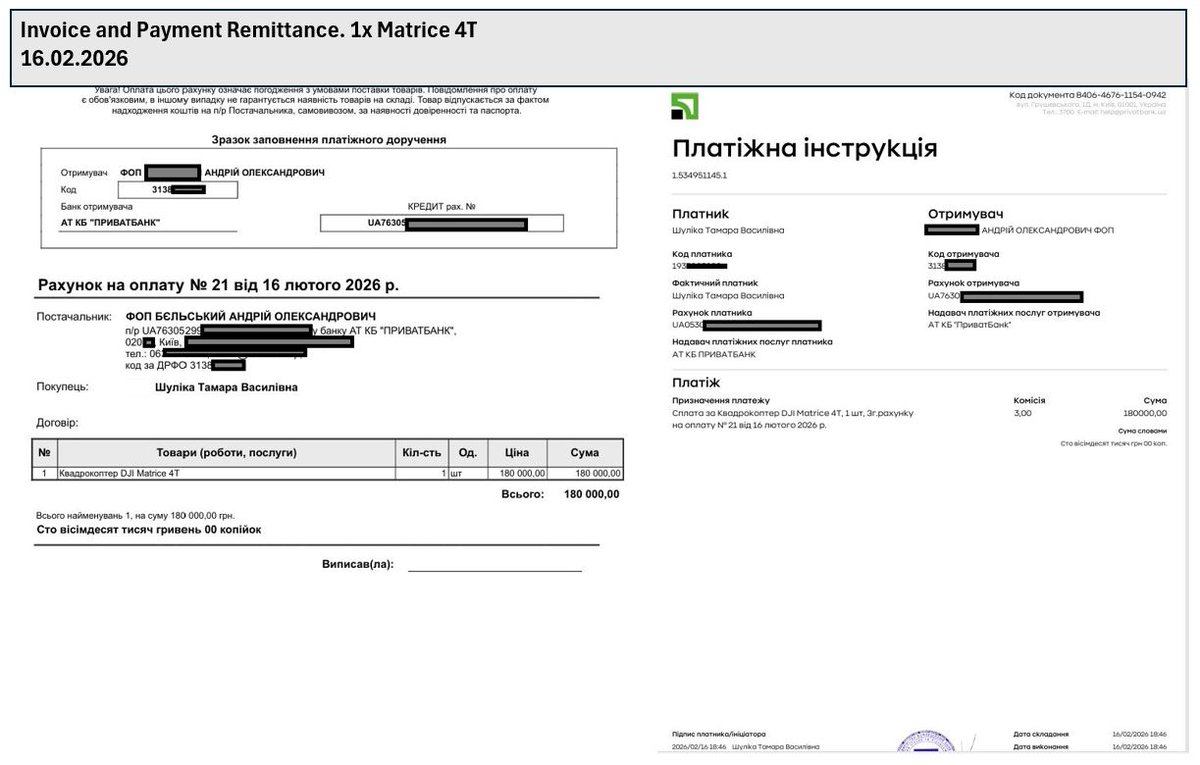This screenshot has width=1200, height=765.
Task: Click the header date '16.02.2026'
Action: 74,59
